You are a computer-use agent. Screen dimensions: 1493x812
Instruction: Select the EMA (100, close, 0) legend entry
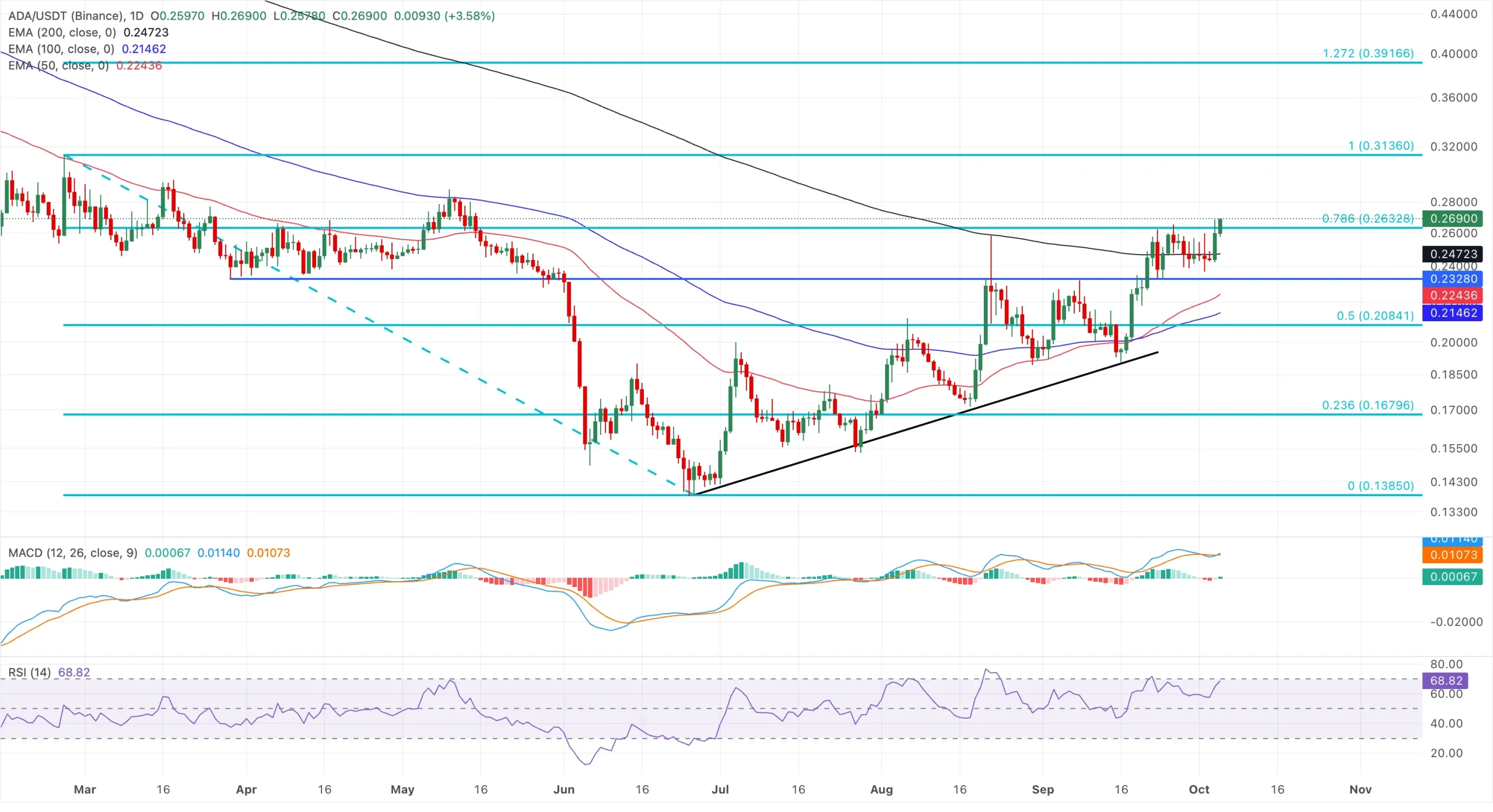click(61, 49)
